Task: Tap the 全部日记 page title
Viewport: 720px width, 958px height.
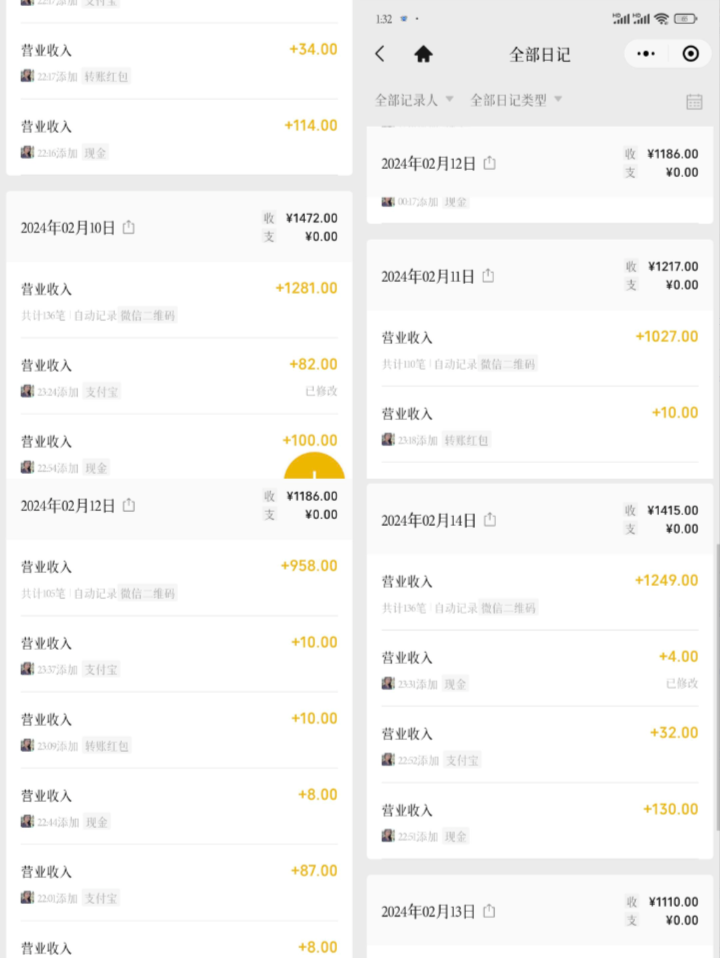Action: coord(540,54)
